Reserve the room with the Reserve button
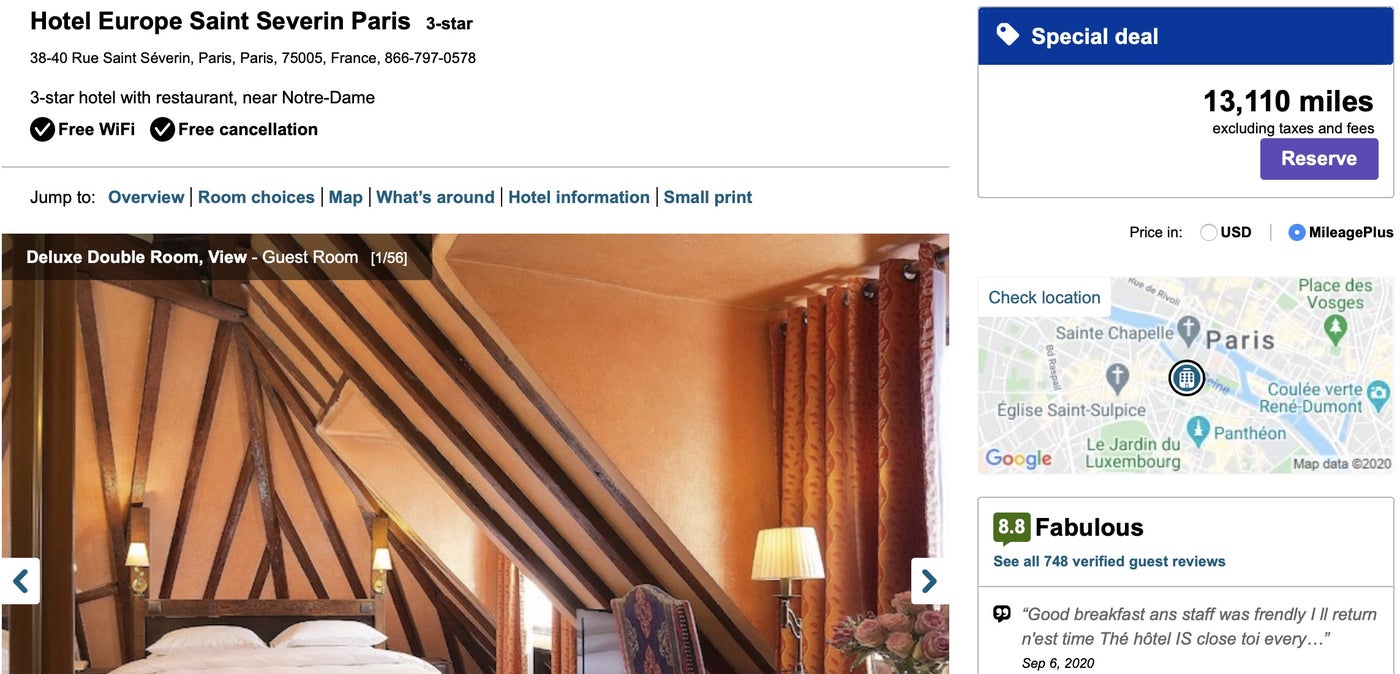Viewport: 1400px width, 674px height. coord(1319,159)
